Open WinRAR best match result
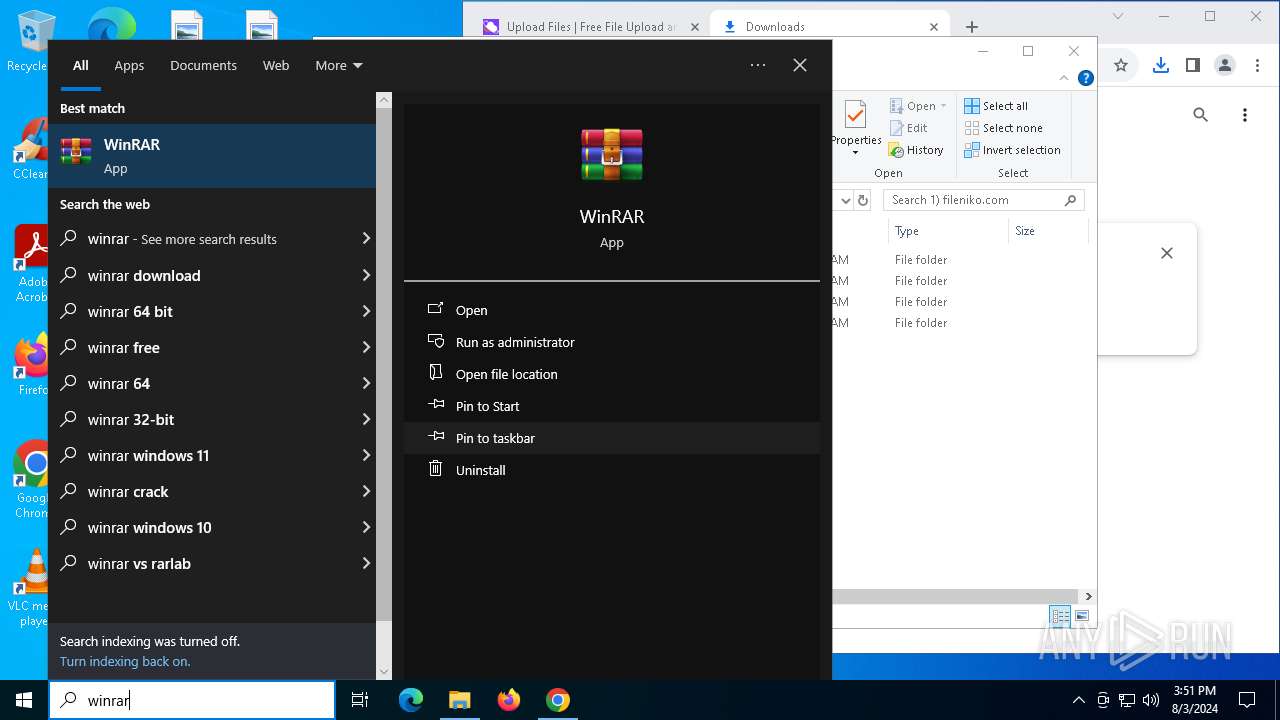Image resolution: width=1280 pixels, height=720 pixels. tap(212, 156)
